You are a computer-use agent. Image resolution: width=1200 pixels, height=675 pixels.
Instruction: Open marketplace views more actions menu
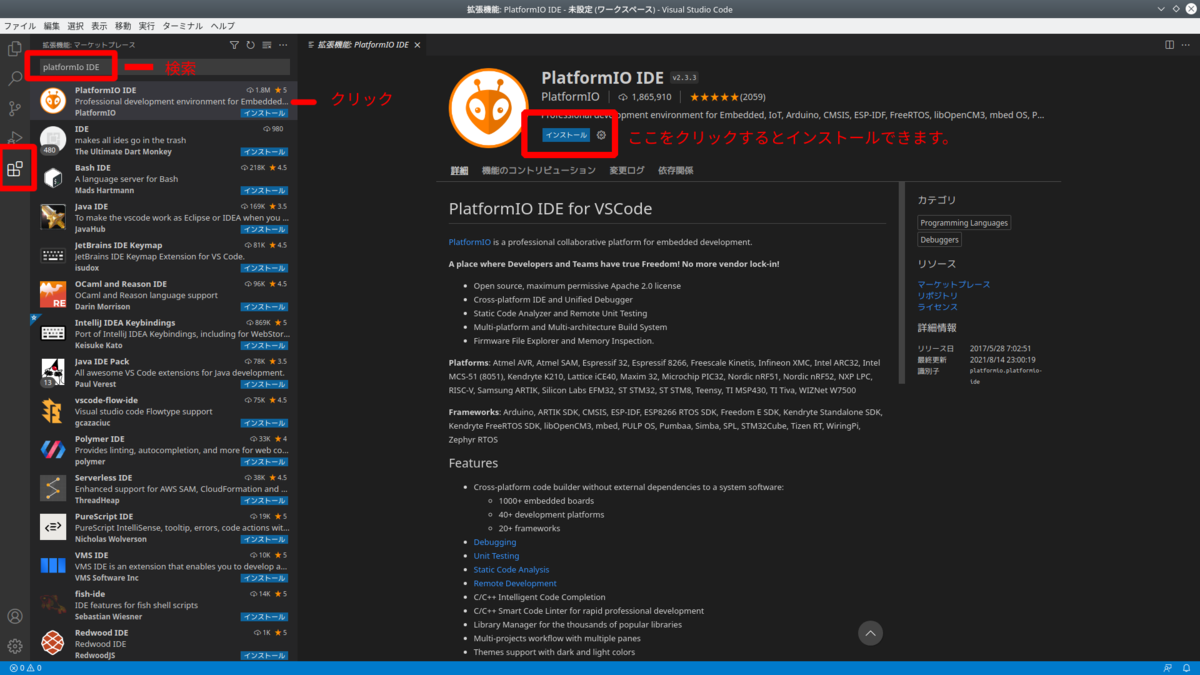(x=283, y=45)
